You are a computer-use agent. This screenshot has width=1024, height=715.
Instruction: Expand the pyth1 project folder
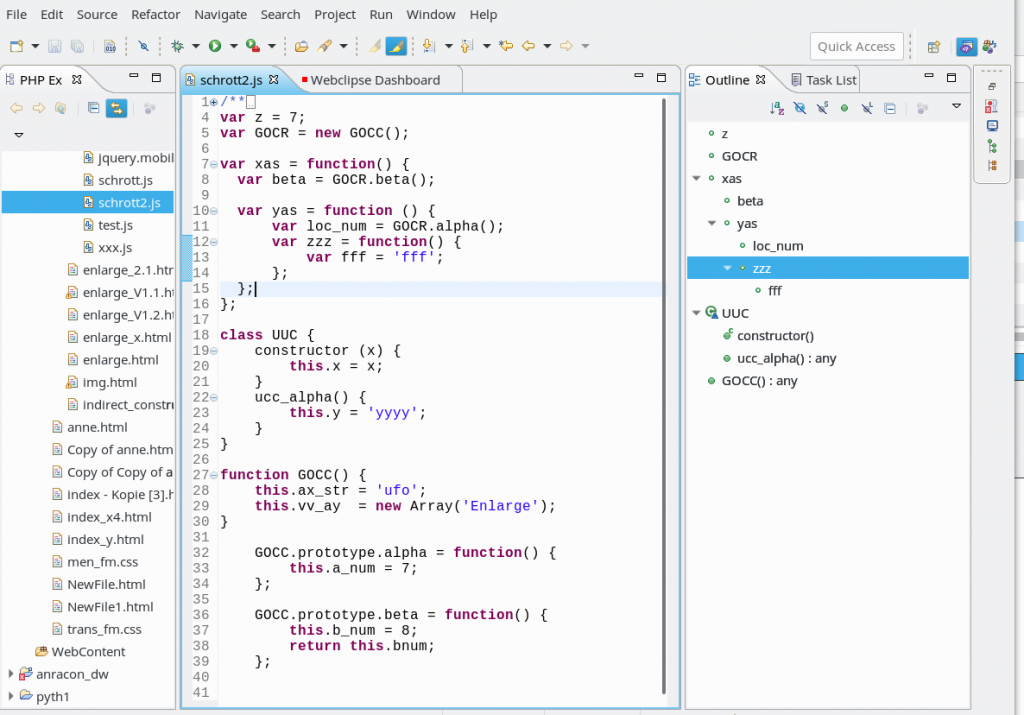pos(11,696)
